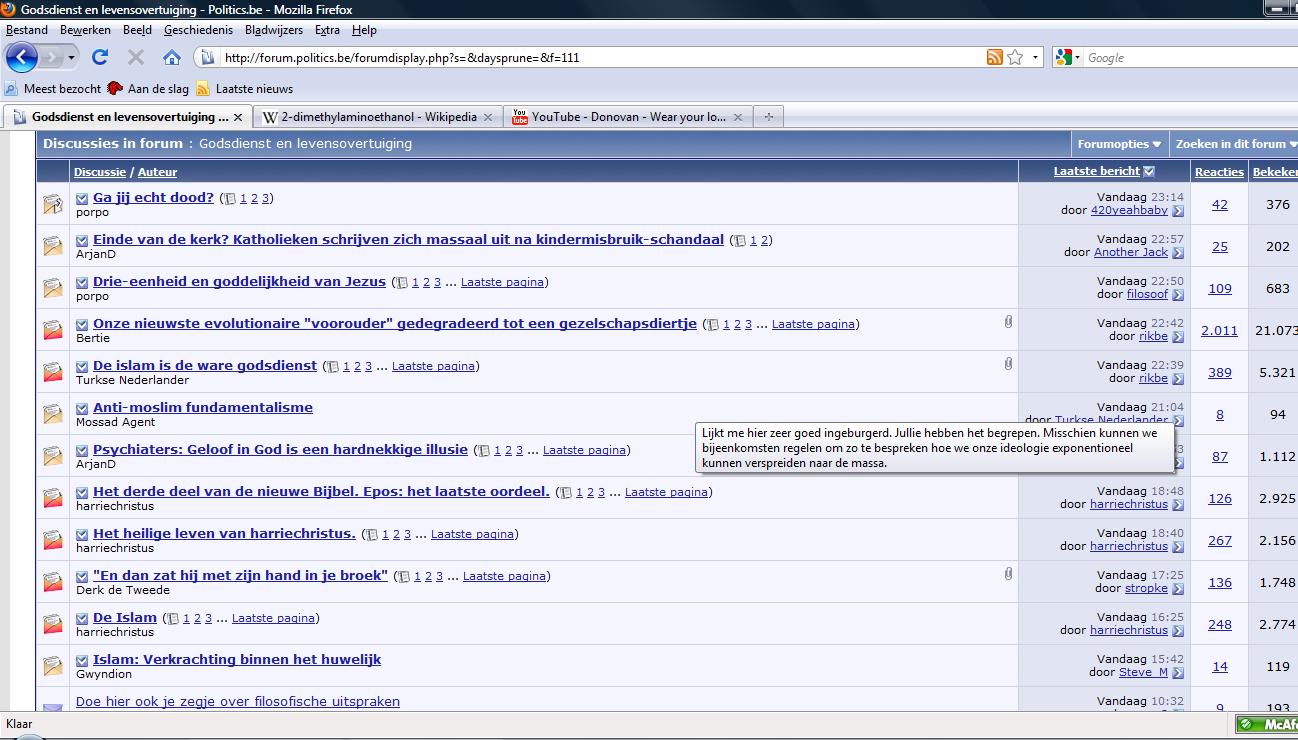Click the browser Back arrow button
Screen dimensions: 1298x740
[22, 58]
